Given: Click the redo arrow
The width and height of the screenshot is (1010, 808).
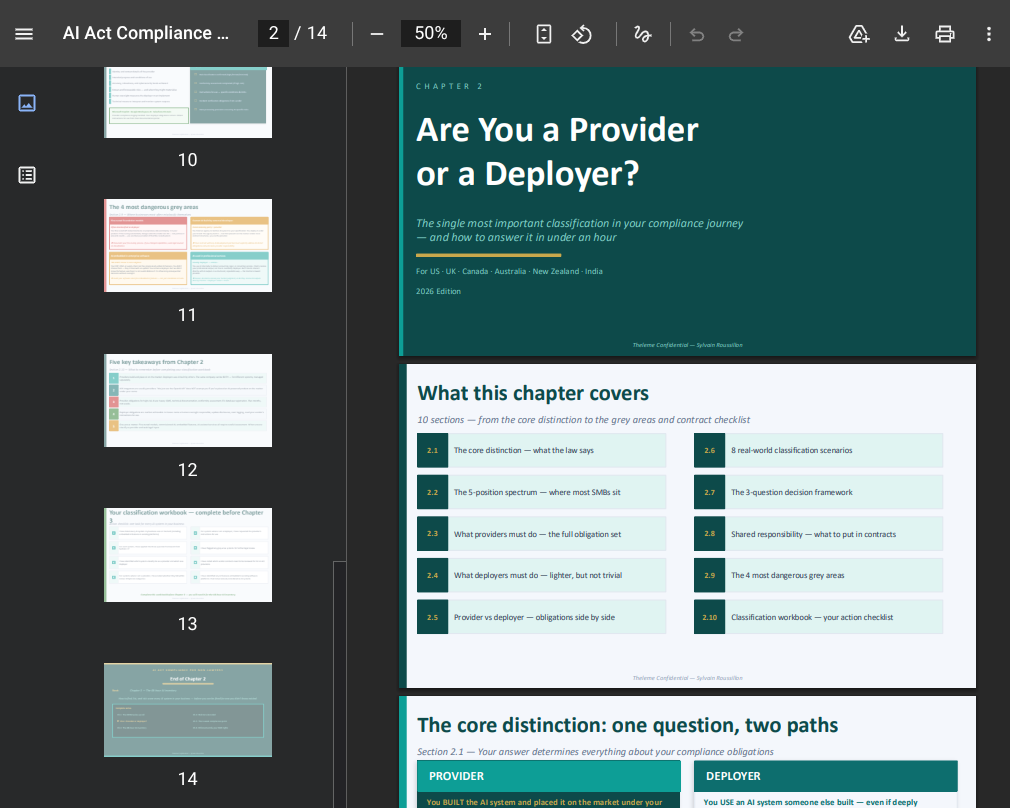Looking at the screenshot, I should pyautogui.click(x=736, y=34).
